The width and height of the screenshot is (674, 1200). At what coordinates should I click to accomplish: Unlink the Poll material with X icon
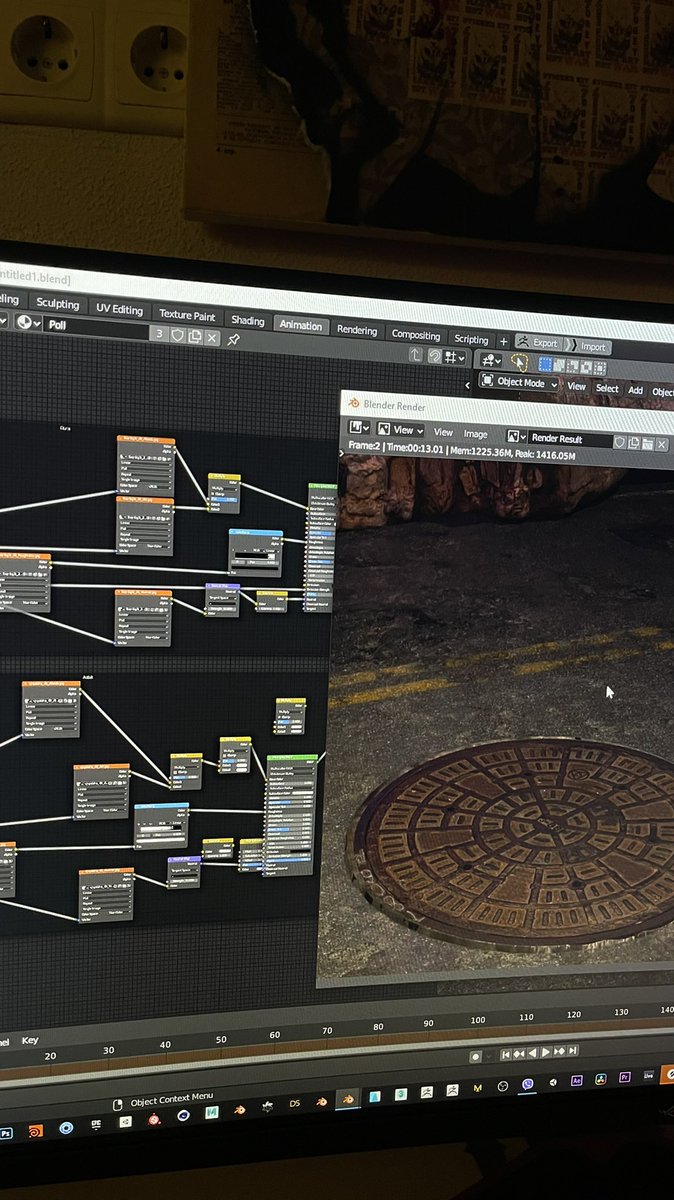[212, 338]
